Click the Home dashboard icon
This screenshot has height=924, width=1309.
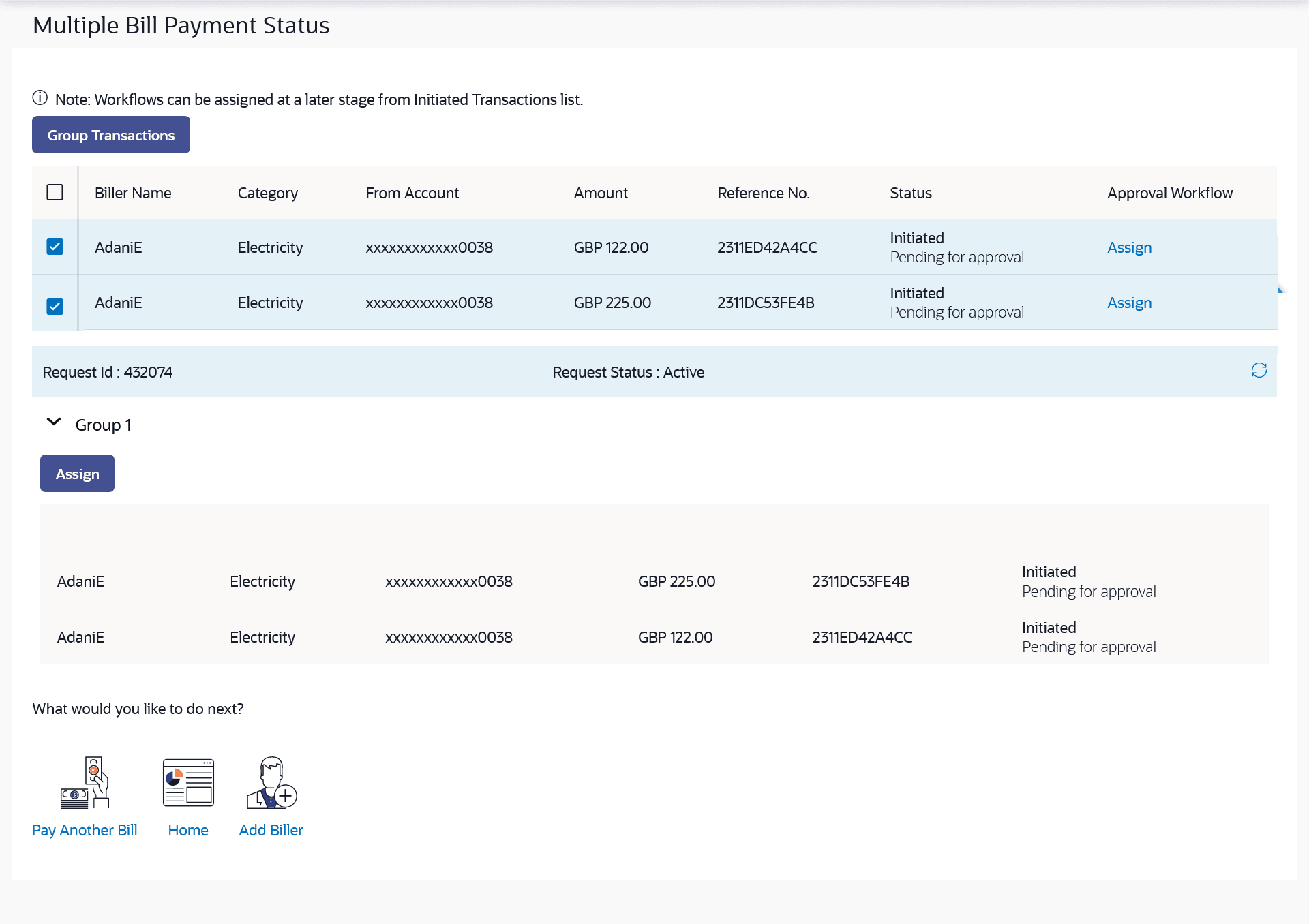[x=188, y=782]
